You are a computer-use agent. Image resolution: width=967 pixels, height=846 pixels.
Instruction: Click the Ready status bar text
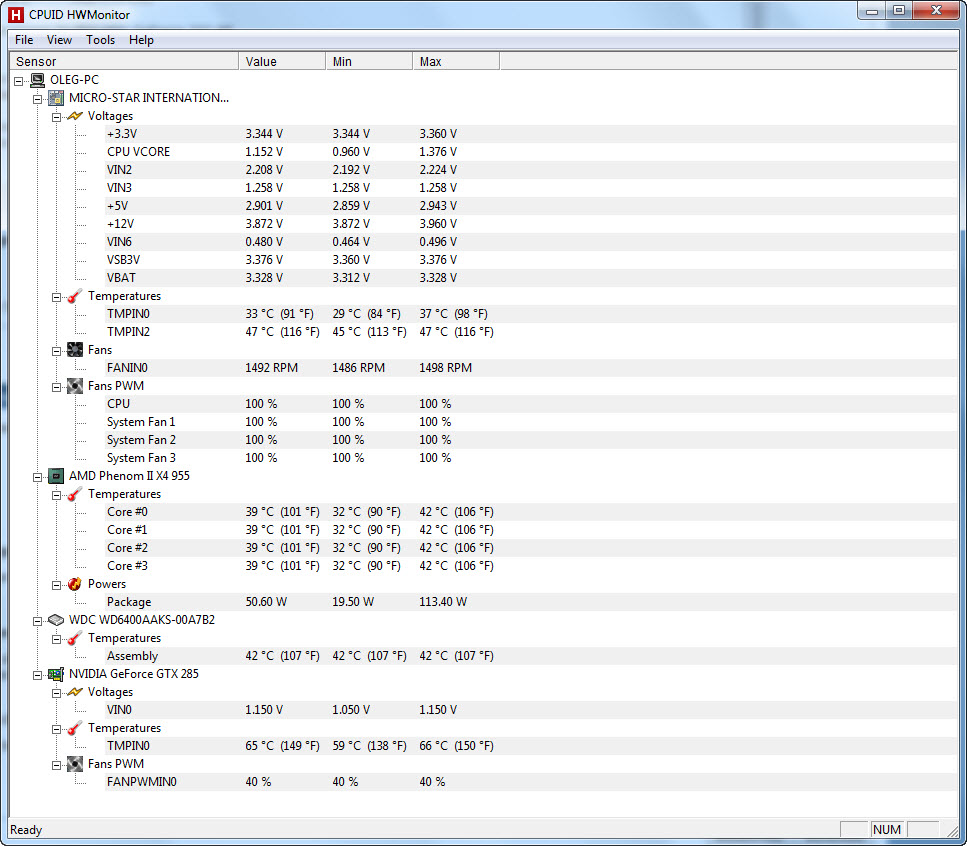(26, 830)
